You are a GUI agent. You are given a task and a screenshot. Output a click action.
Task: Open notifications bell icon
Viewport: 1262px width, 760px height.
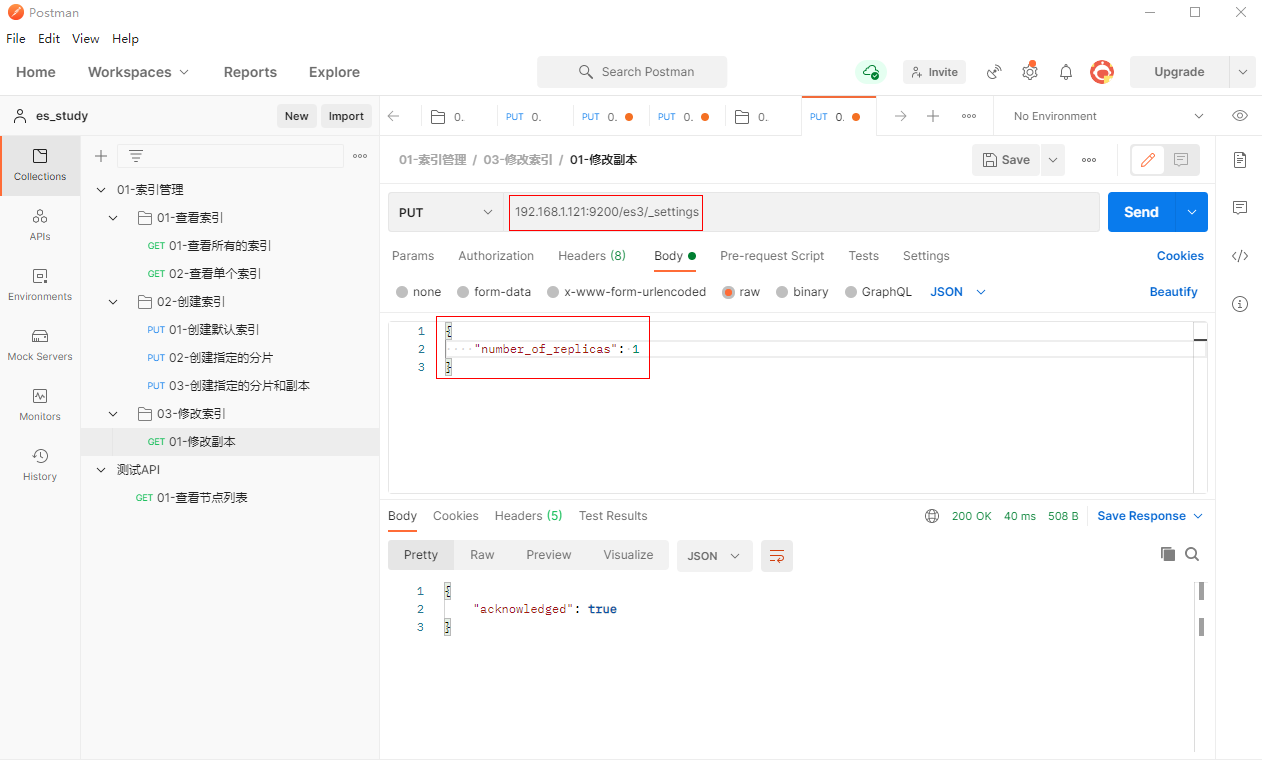click(x=1066, y=72)
